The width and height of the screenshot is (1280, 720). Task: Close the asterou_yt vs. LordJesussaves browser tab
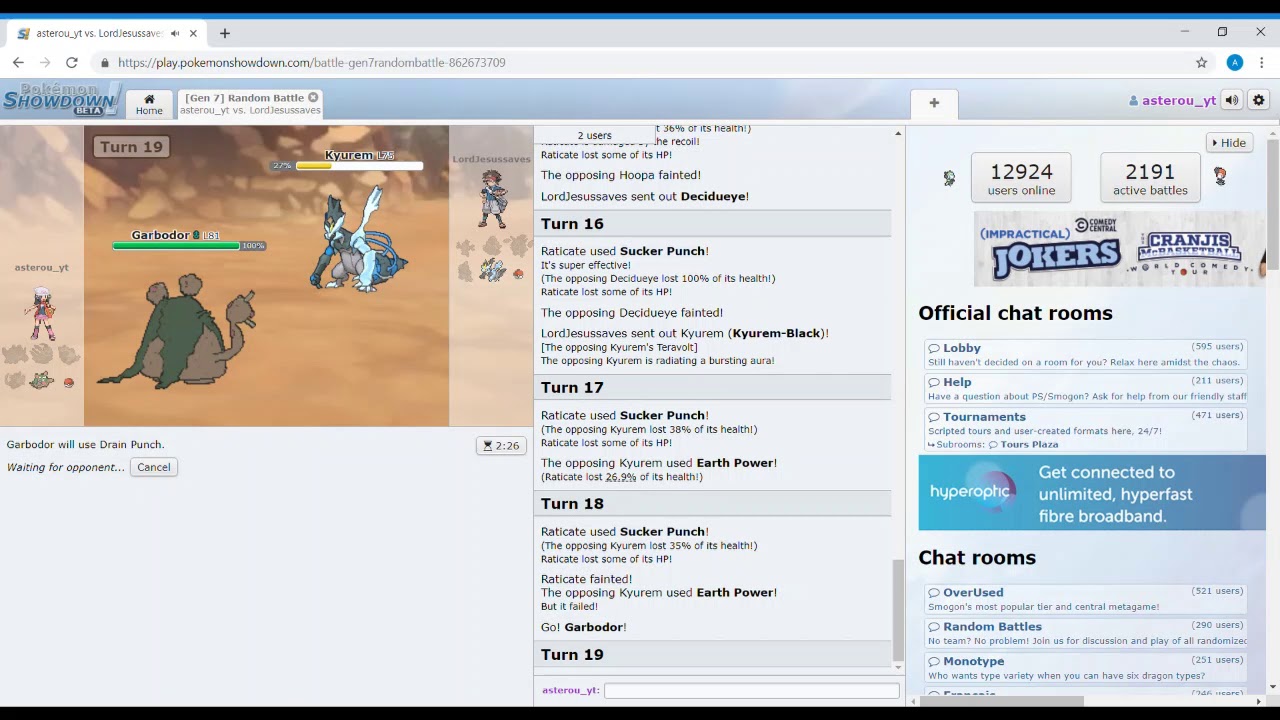(193, 33)
